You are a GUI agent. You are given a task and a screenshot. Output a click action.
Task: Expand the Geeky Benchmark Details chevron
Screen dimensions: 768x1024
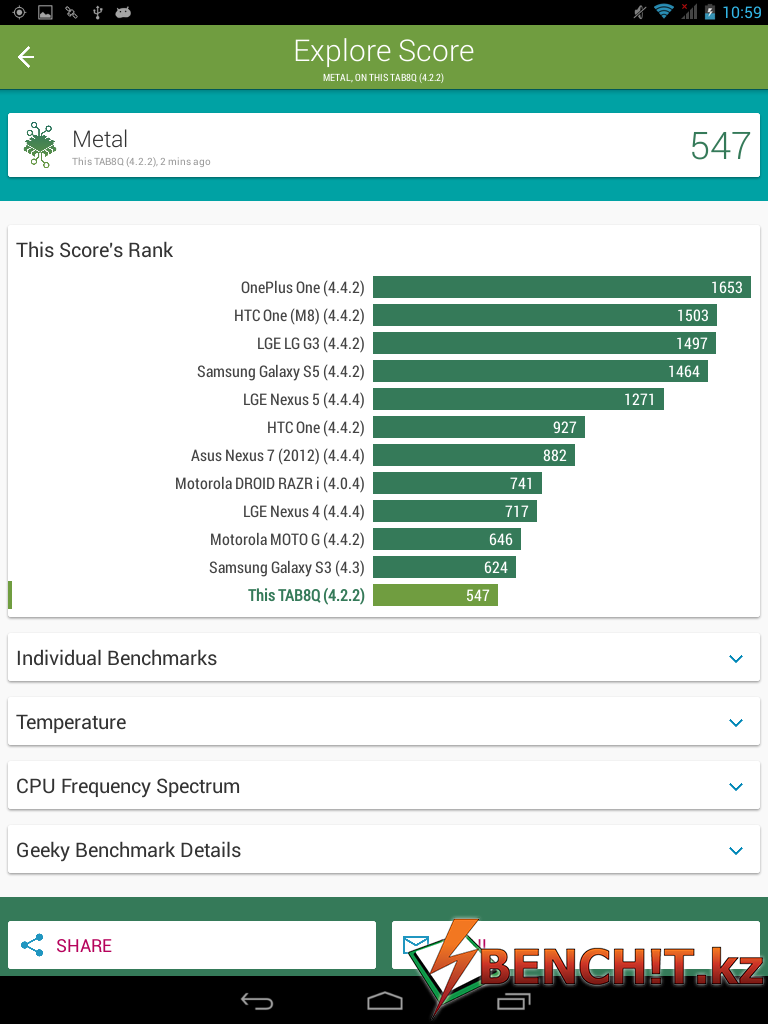pos(736,850)
